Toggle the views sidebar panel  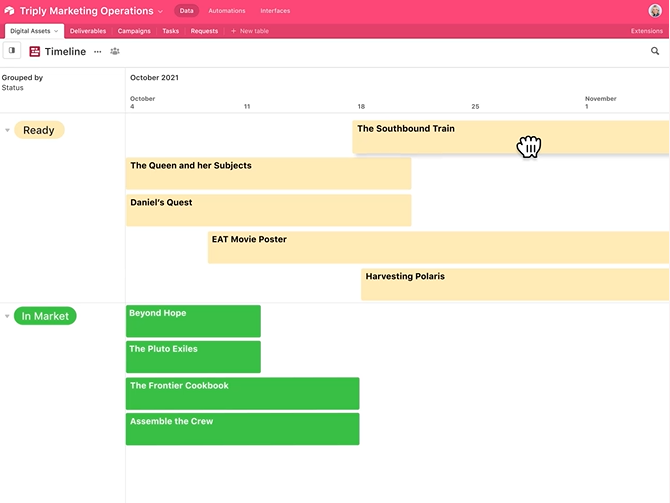pos(12,51)
